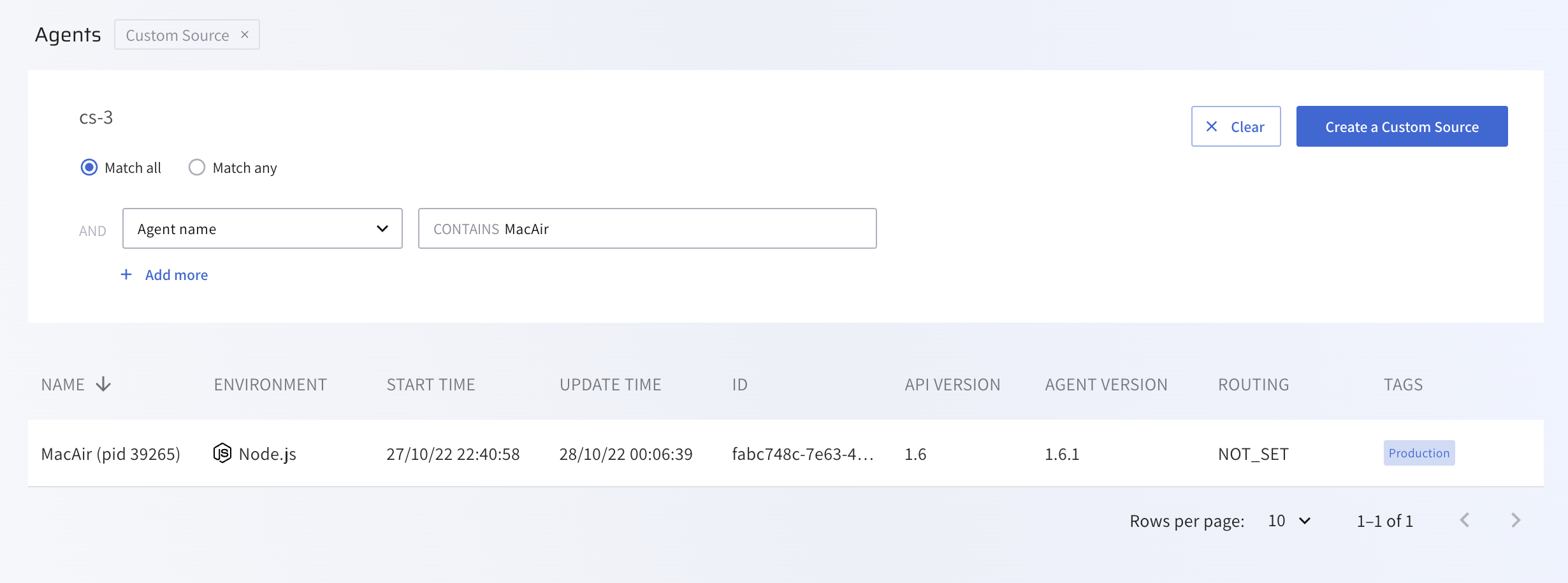Remove the Custom Source filter chip
The height and width of the screenshot is (583, 1568).
[244, 35]
